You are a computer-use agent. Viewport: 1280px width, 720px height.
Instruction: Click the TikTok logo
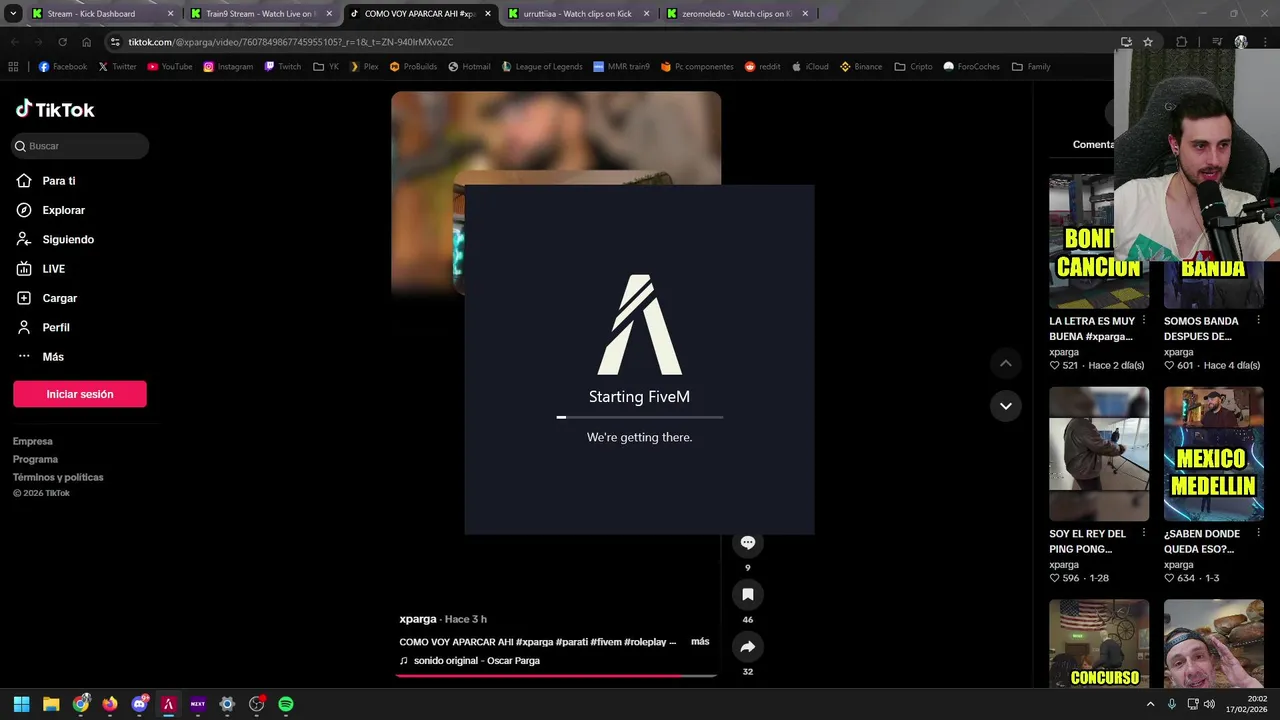(55, 109)
